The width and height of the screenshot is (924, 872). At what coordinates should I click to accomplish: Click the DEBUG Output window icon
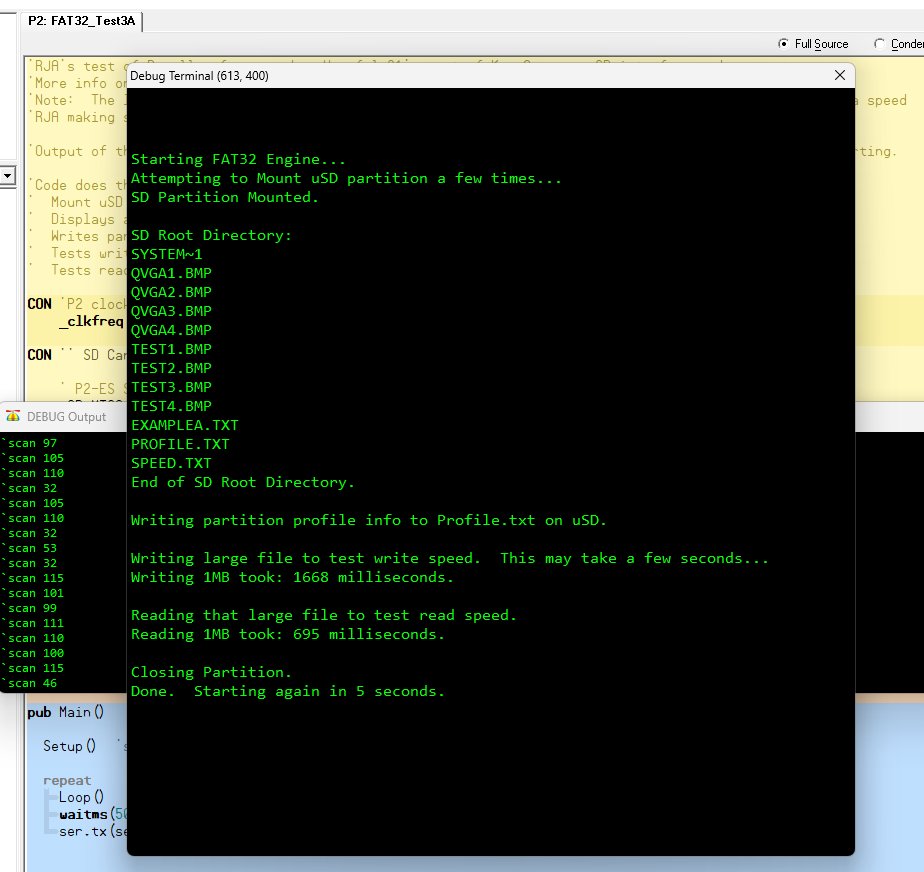(13, 417)
